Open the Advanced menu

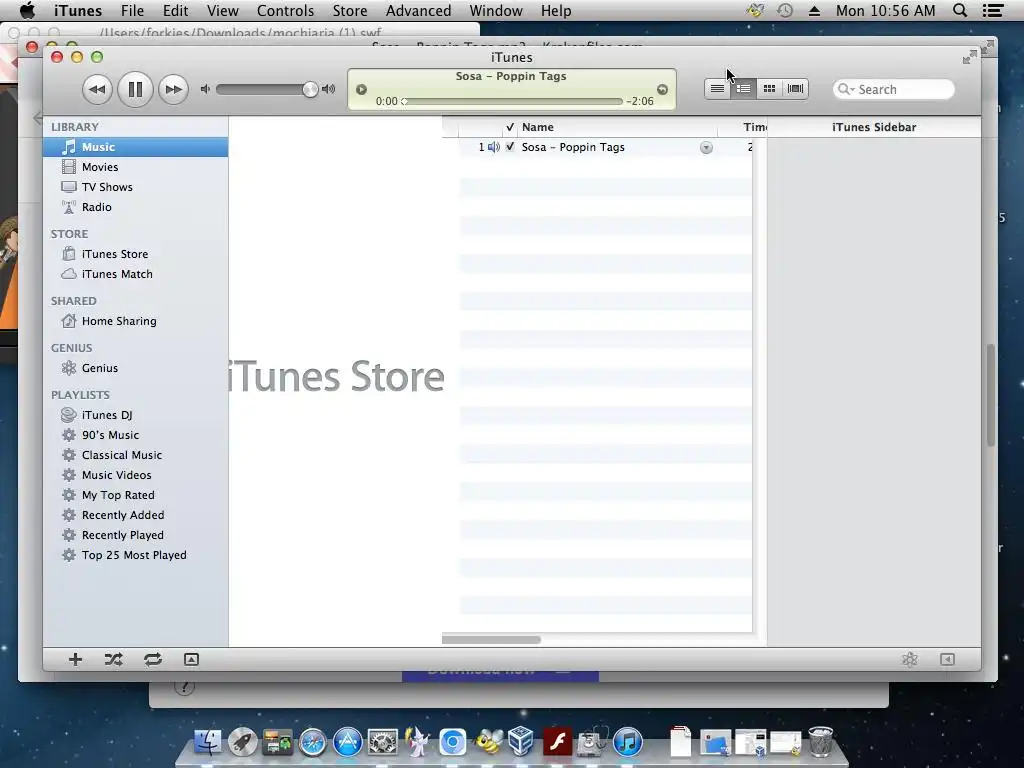coord(419,10)
